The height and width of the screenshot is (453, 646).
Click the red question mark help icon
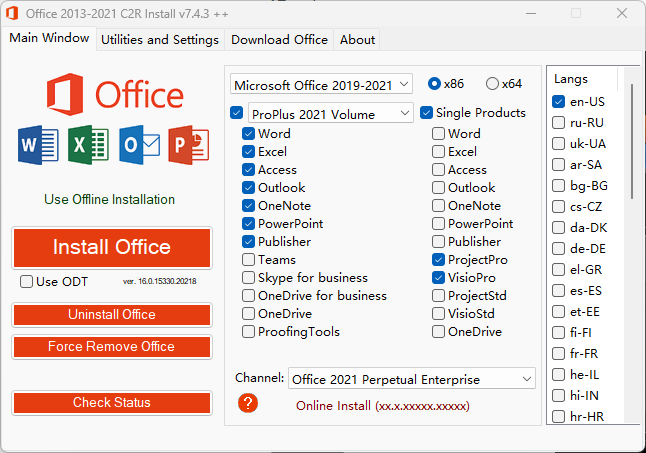coord(248,403)
